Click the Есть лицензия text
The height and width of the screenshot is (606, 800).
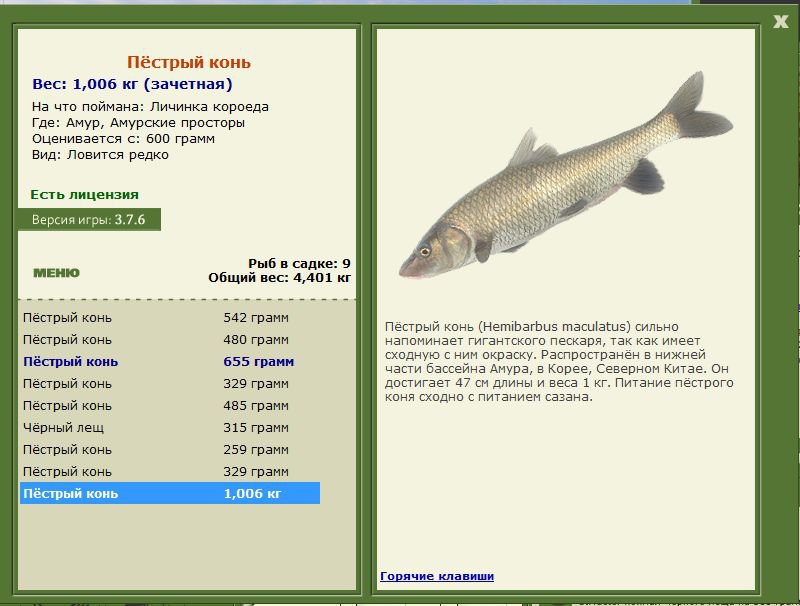pyautogui.click(x=84, y=194)
